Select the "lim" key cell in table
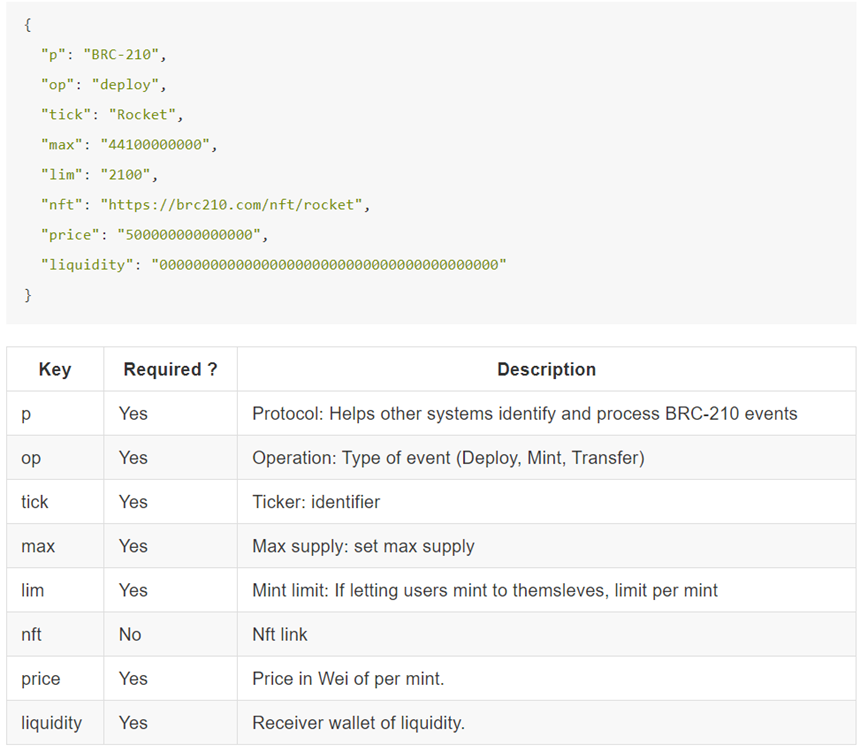The image size is (868, 752). click(32, 590)
